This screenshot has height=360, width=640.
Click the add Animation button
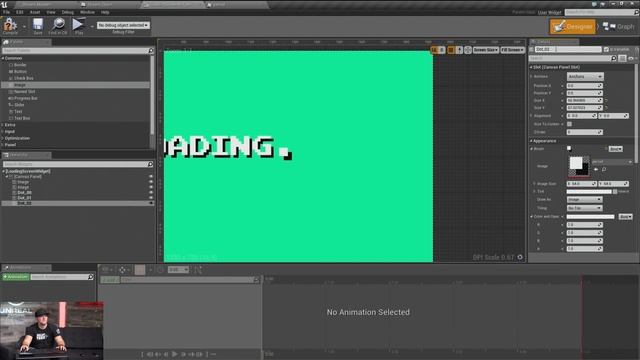tap(16, 277)
